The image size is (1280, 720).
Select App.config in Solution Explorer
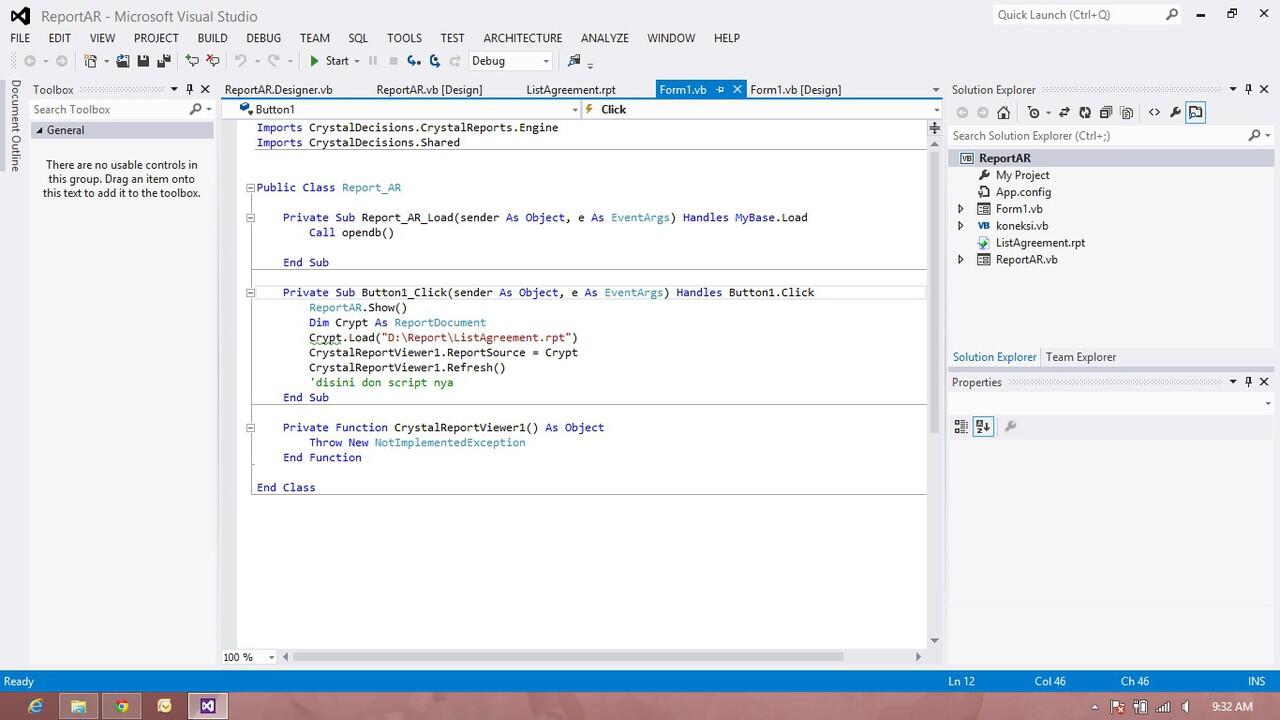click(1023, 192)
